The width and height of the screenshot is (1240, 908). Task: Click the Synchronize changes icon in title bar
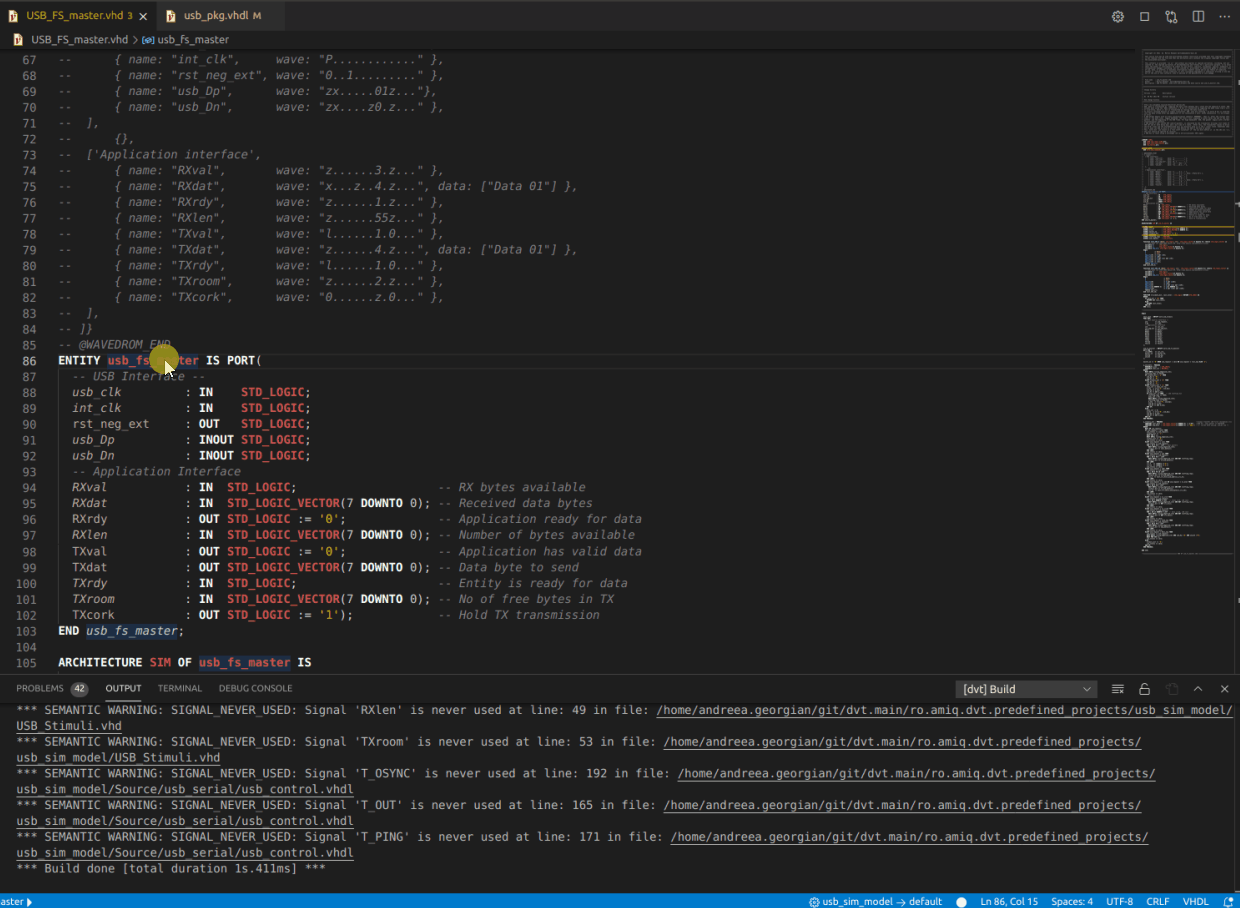[x=1171, y=17]
